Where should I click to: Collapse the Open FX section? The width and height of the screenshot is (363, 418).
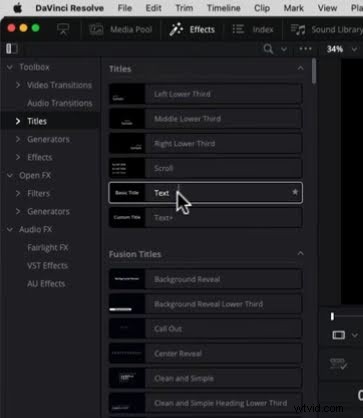coord(10,175)
